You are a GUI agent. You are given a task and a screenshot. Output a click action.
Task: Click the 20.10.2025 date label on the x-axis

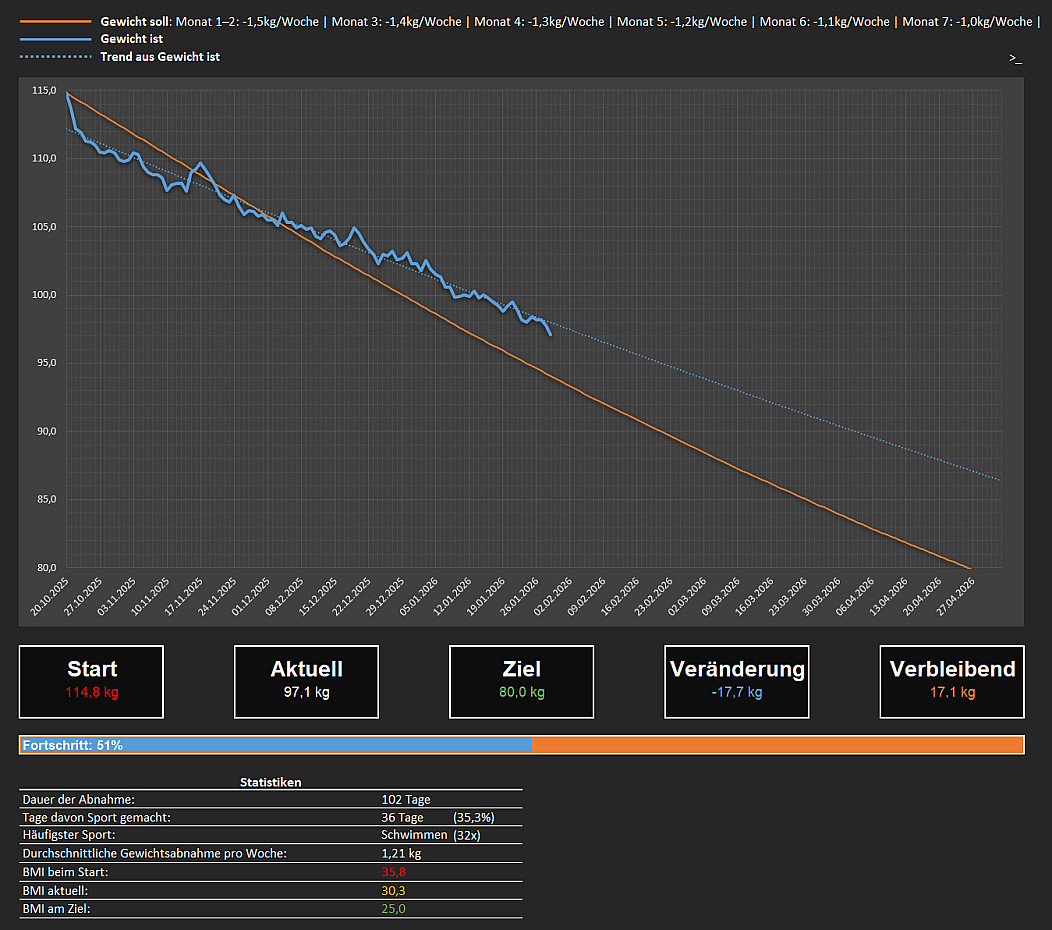coord(50,597)
